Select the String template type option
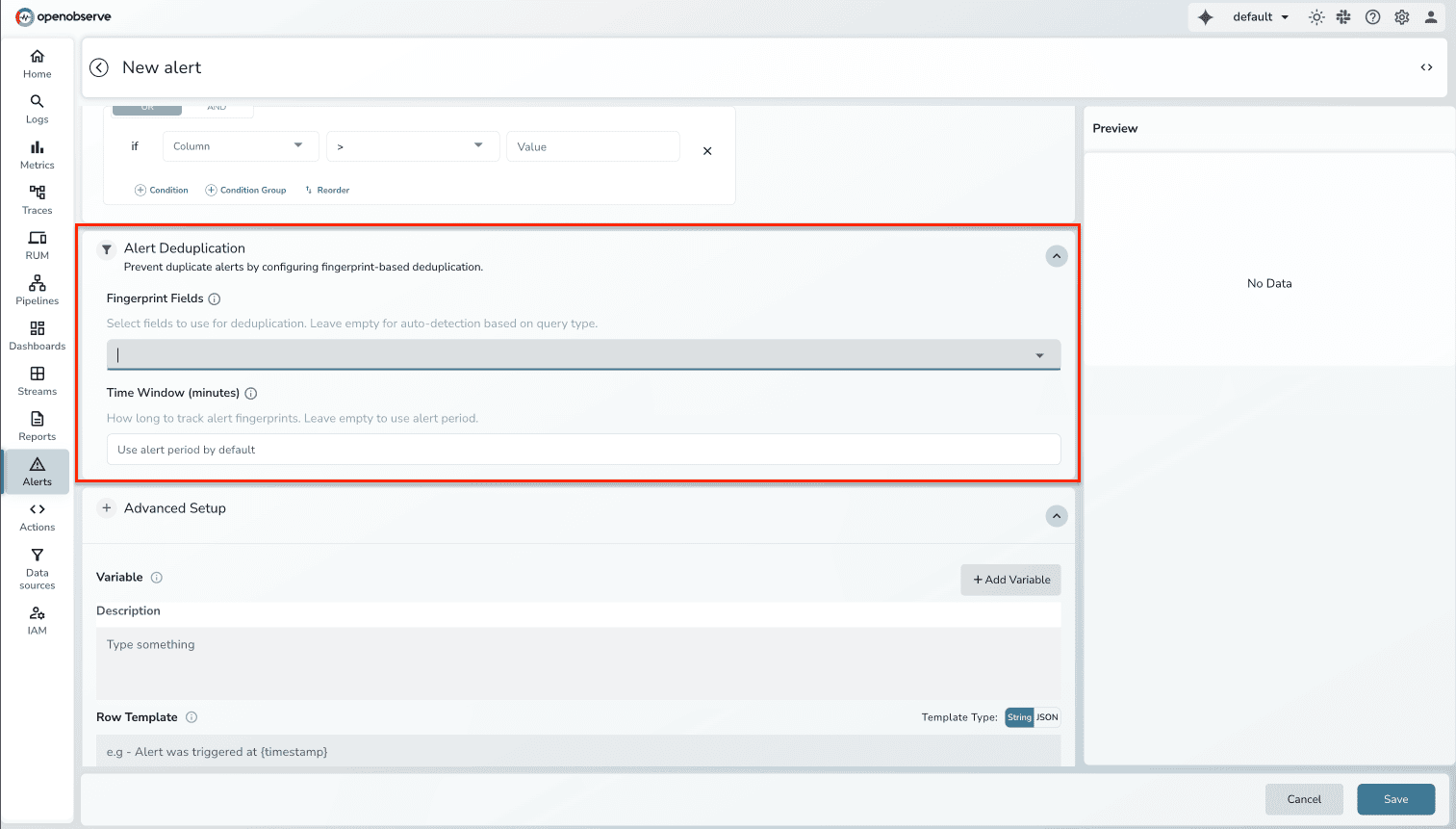The height and width of the screenshot is (829, 1456). tap(1019, 716)
